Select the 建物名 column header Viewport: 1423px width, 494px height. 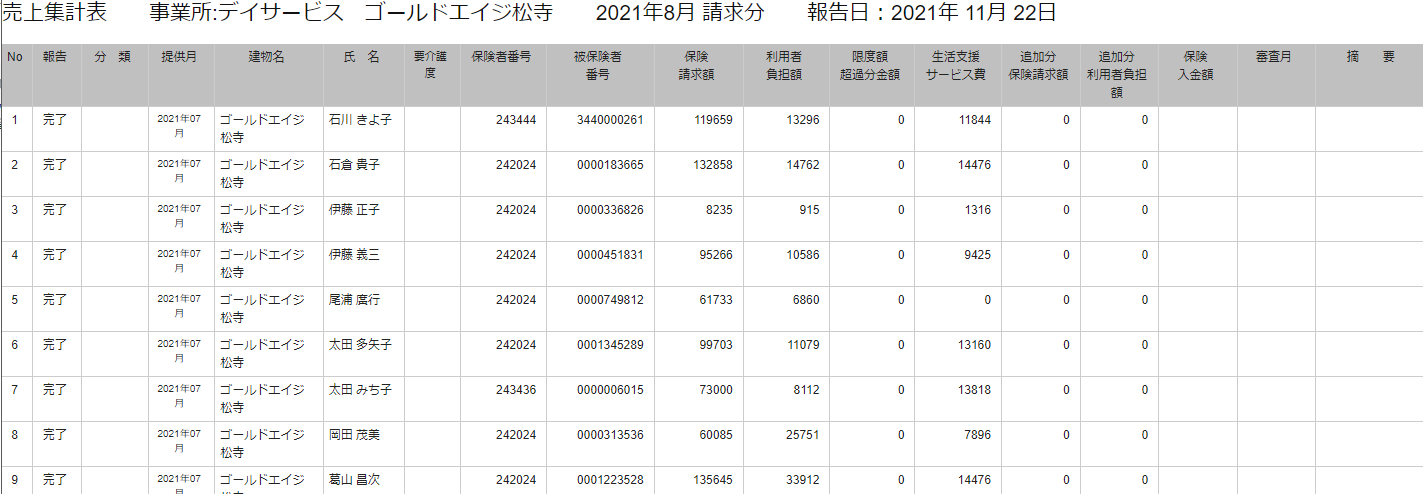click(x=267, y=57)
